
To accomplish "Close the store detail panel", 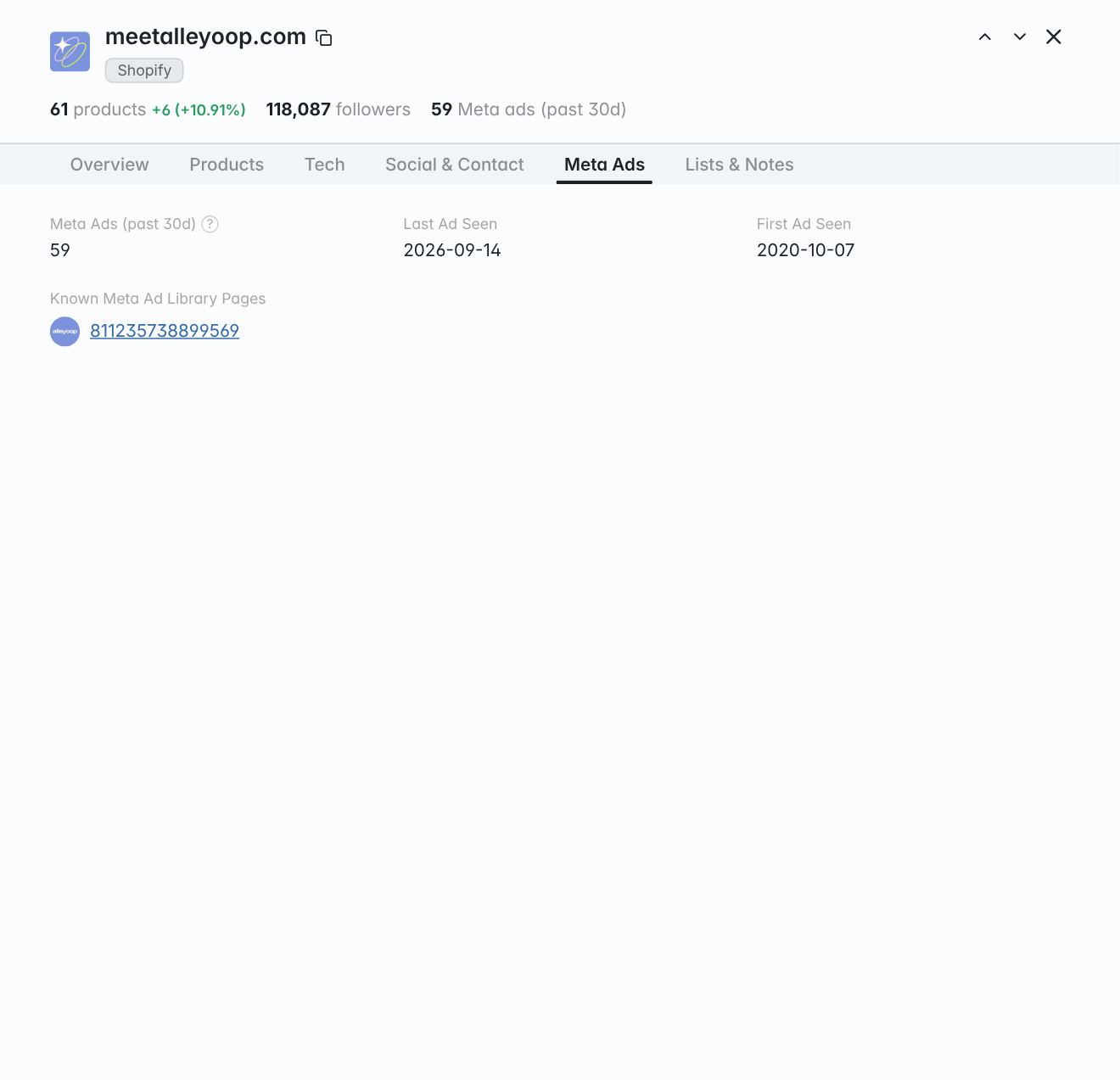I will pos(1054,36).
